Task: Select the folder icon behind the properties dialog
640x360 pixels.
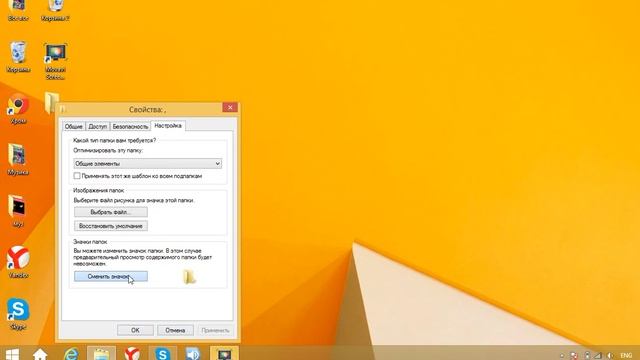Action: 51,102
